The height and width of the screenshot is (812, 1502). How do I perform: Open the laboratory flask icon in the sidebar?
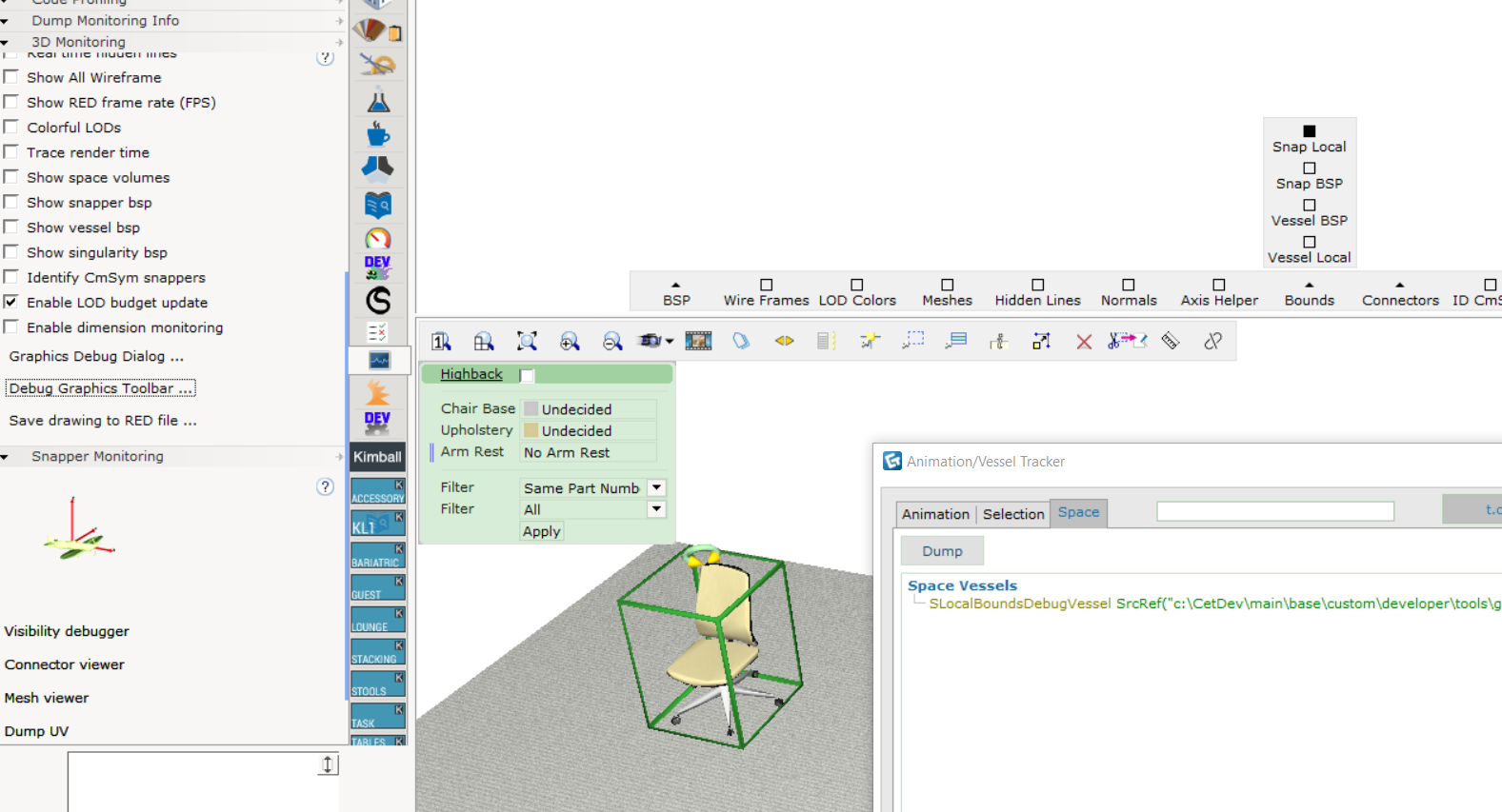tap(378, 99)
